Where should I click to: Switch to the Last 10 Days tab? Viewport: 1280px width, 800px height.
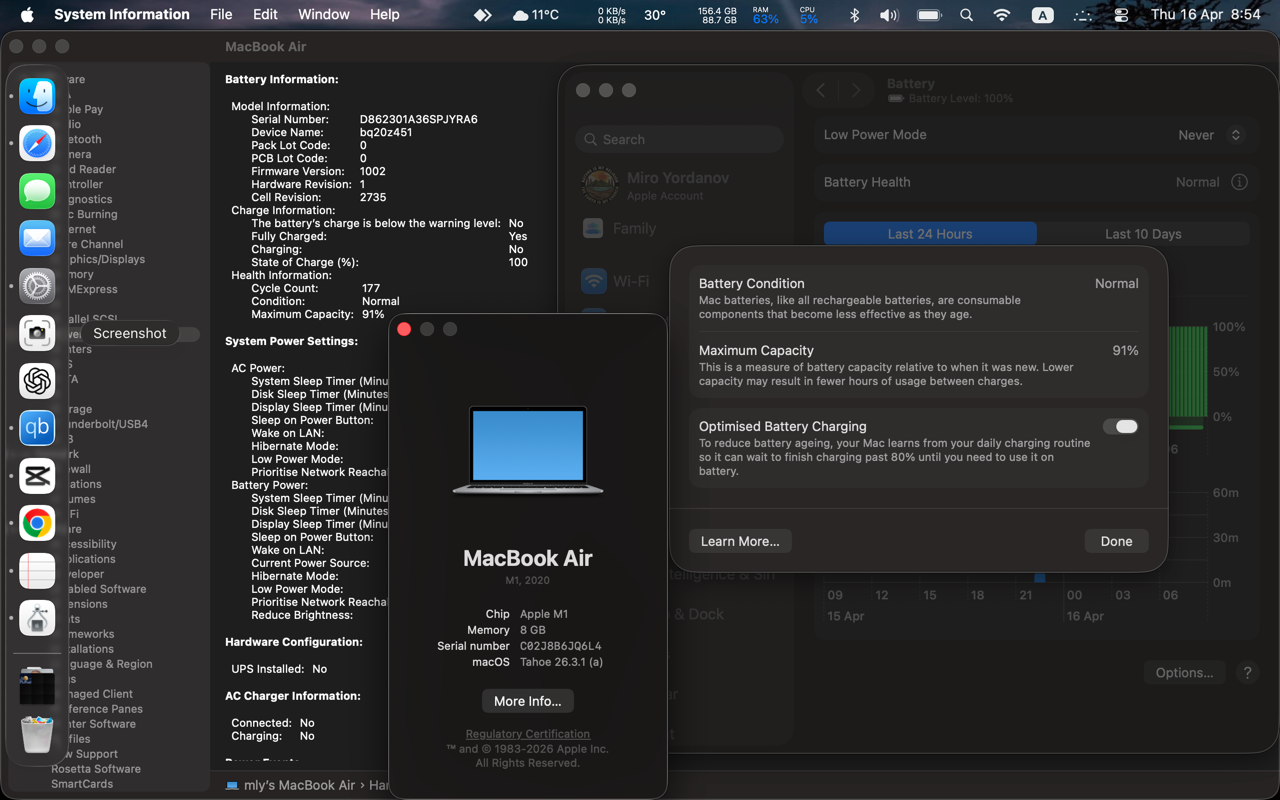point(1142,234)
